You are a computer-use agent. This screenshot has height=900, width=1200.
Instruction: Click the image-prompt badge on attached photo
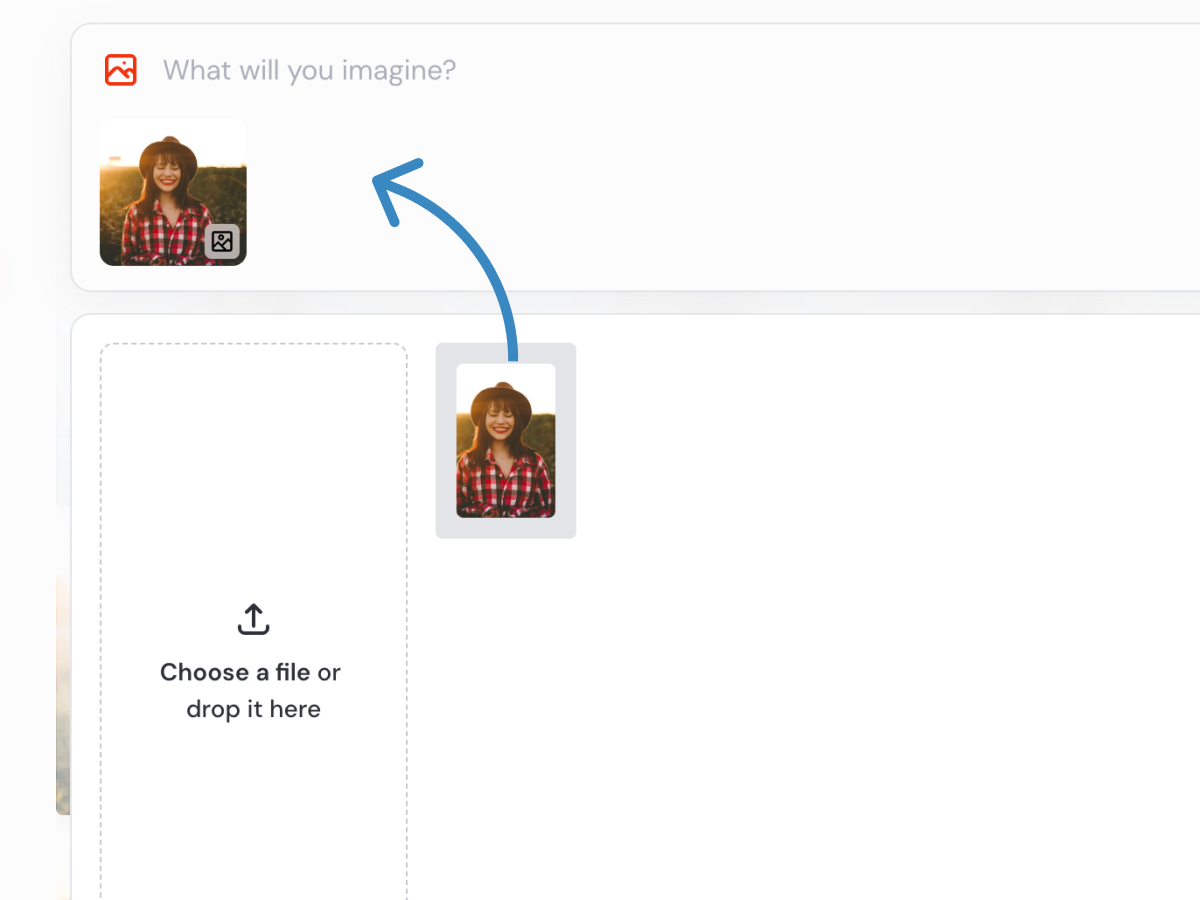[x=222, y=241]
